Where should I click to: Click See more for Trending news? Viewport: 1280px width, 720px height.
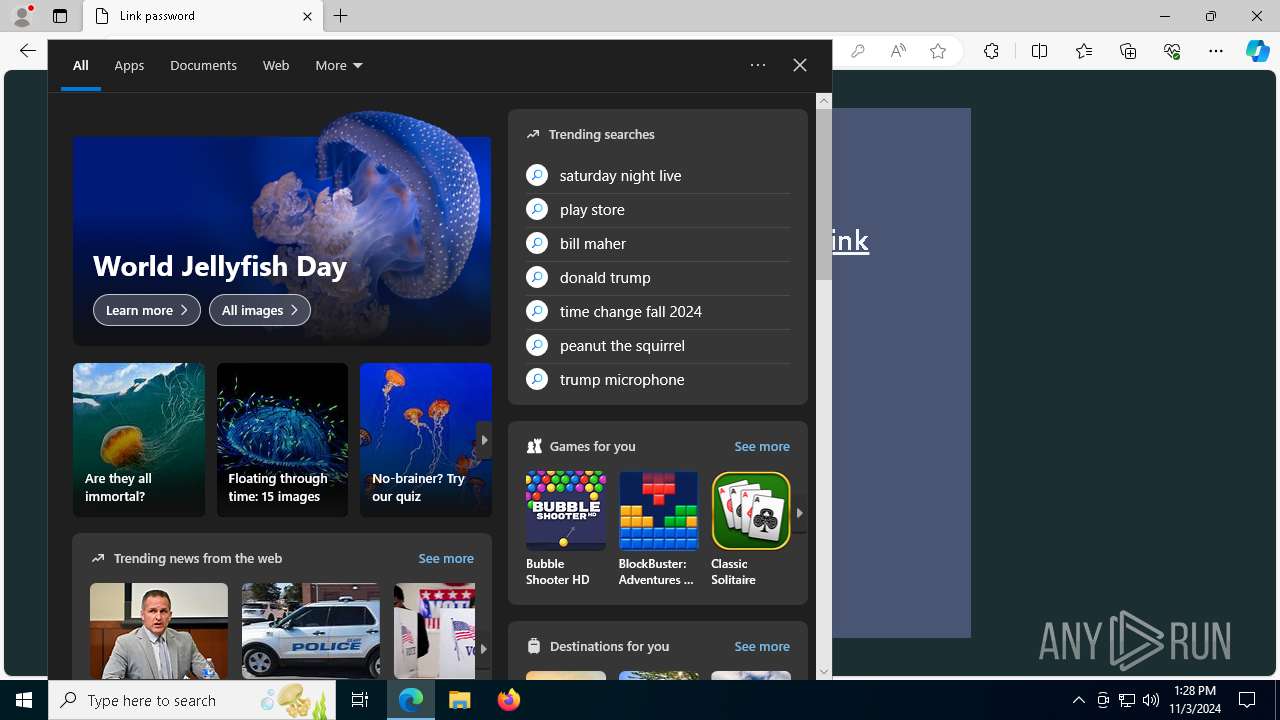point(446,558)
